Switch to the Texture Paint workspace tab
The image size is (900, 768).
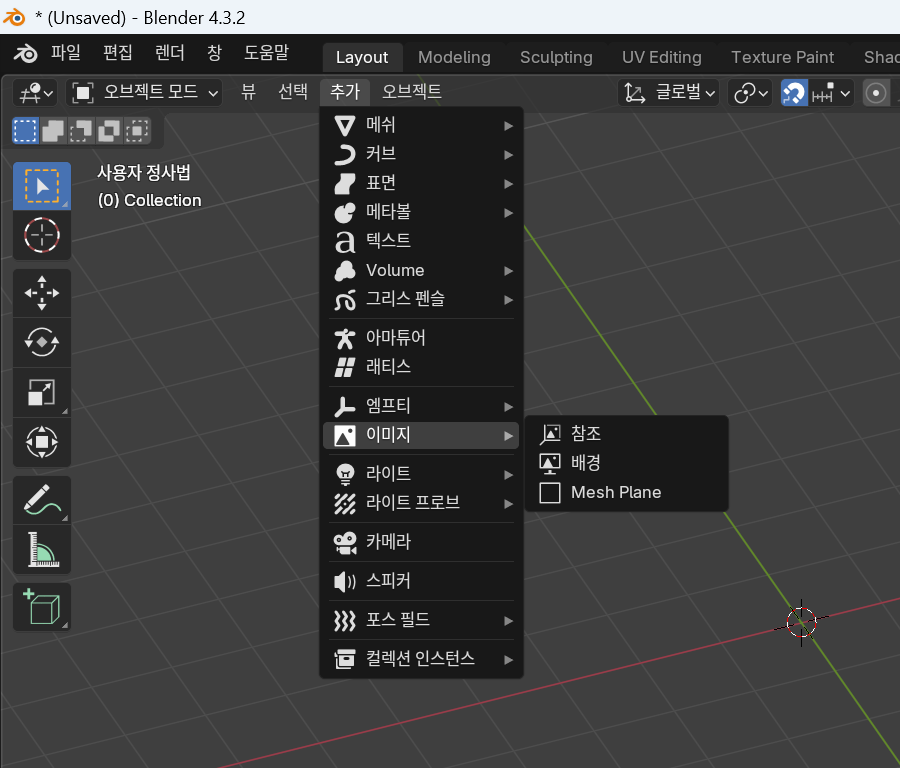782,57
